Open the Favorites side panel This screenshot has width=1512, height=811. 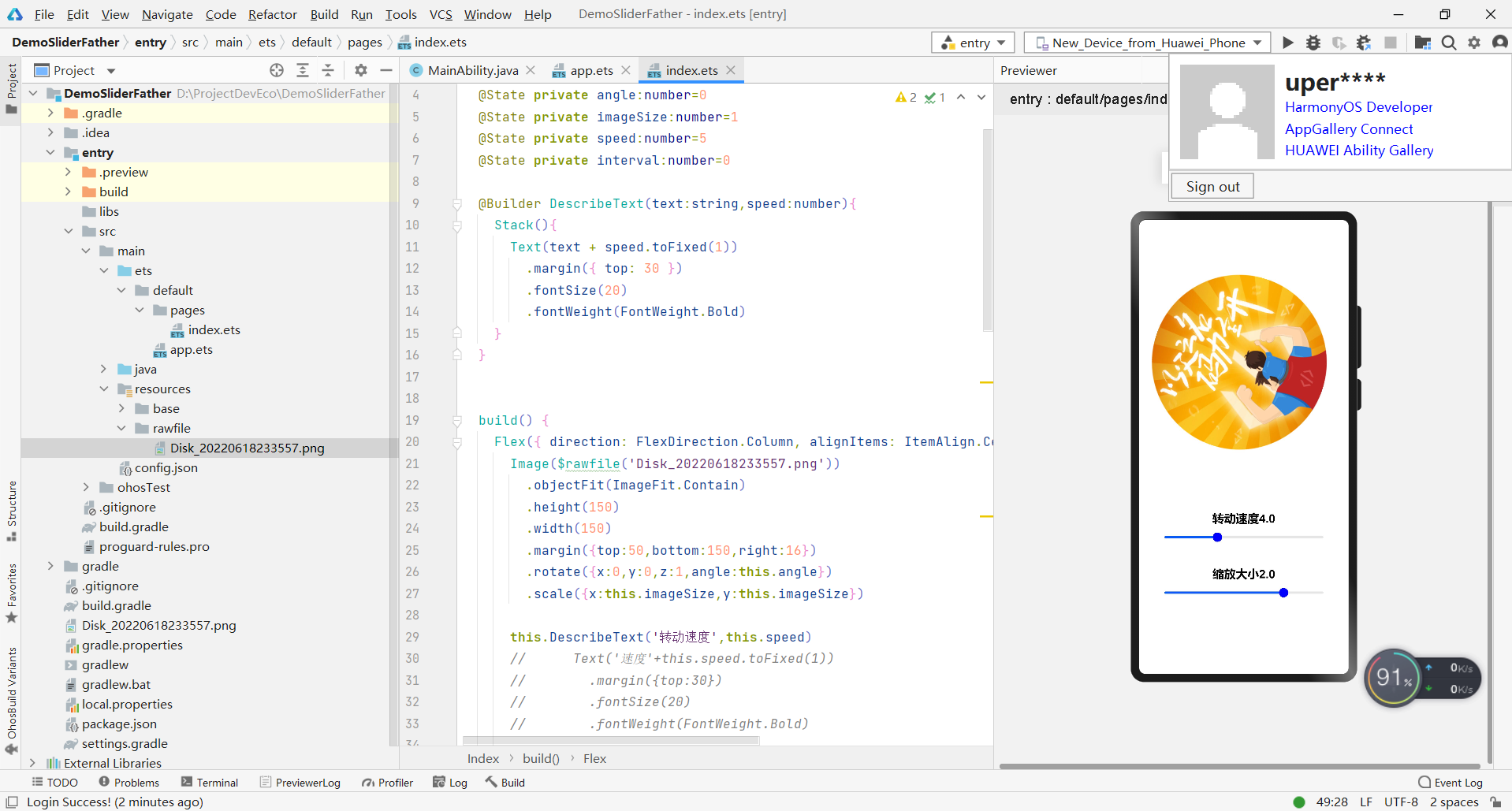12,593
